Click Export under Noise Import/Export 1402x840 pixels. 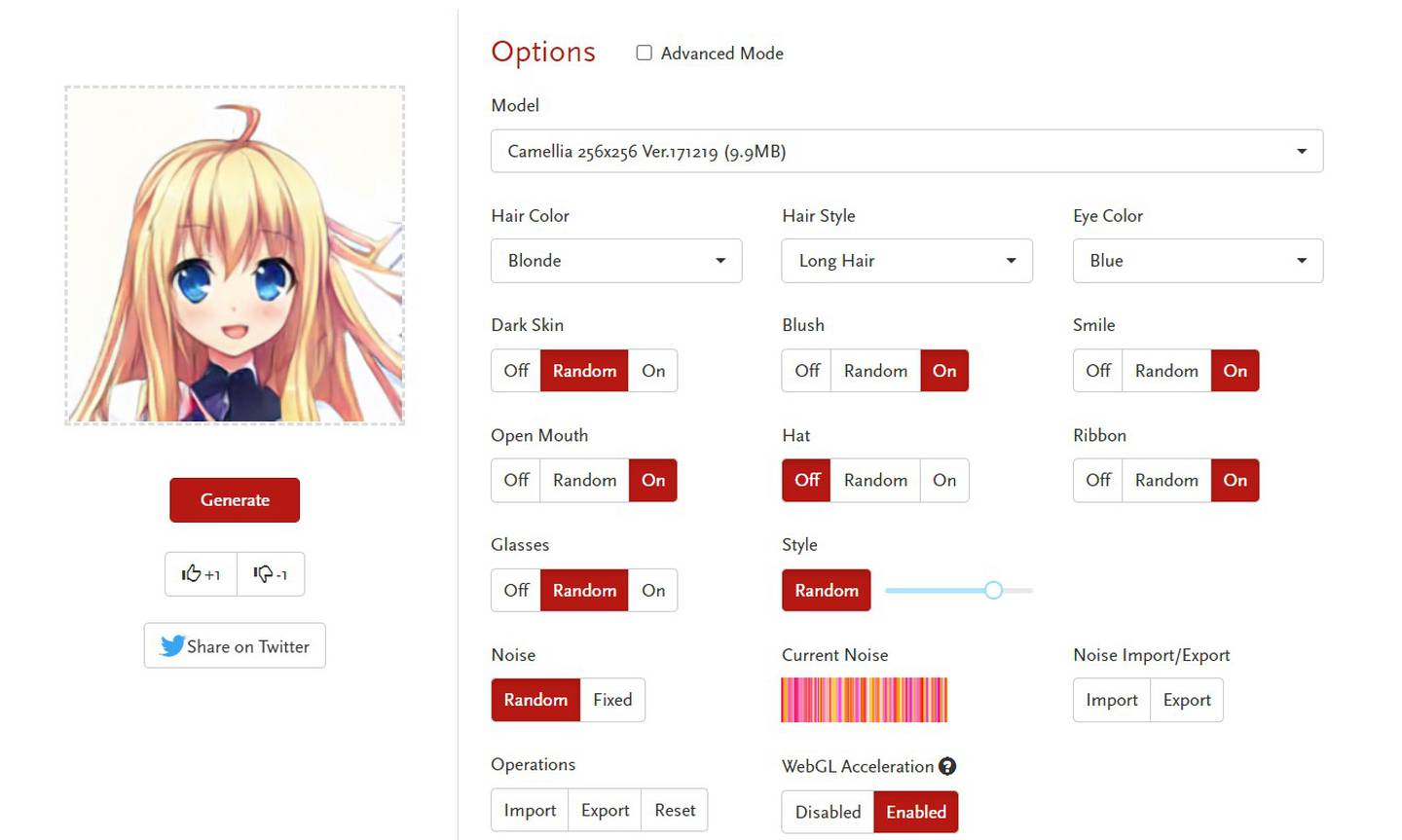pos(1187,700)
